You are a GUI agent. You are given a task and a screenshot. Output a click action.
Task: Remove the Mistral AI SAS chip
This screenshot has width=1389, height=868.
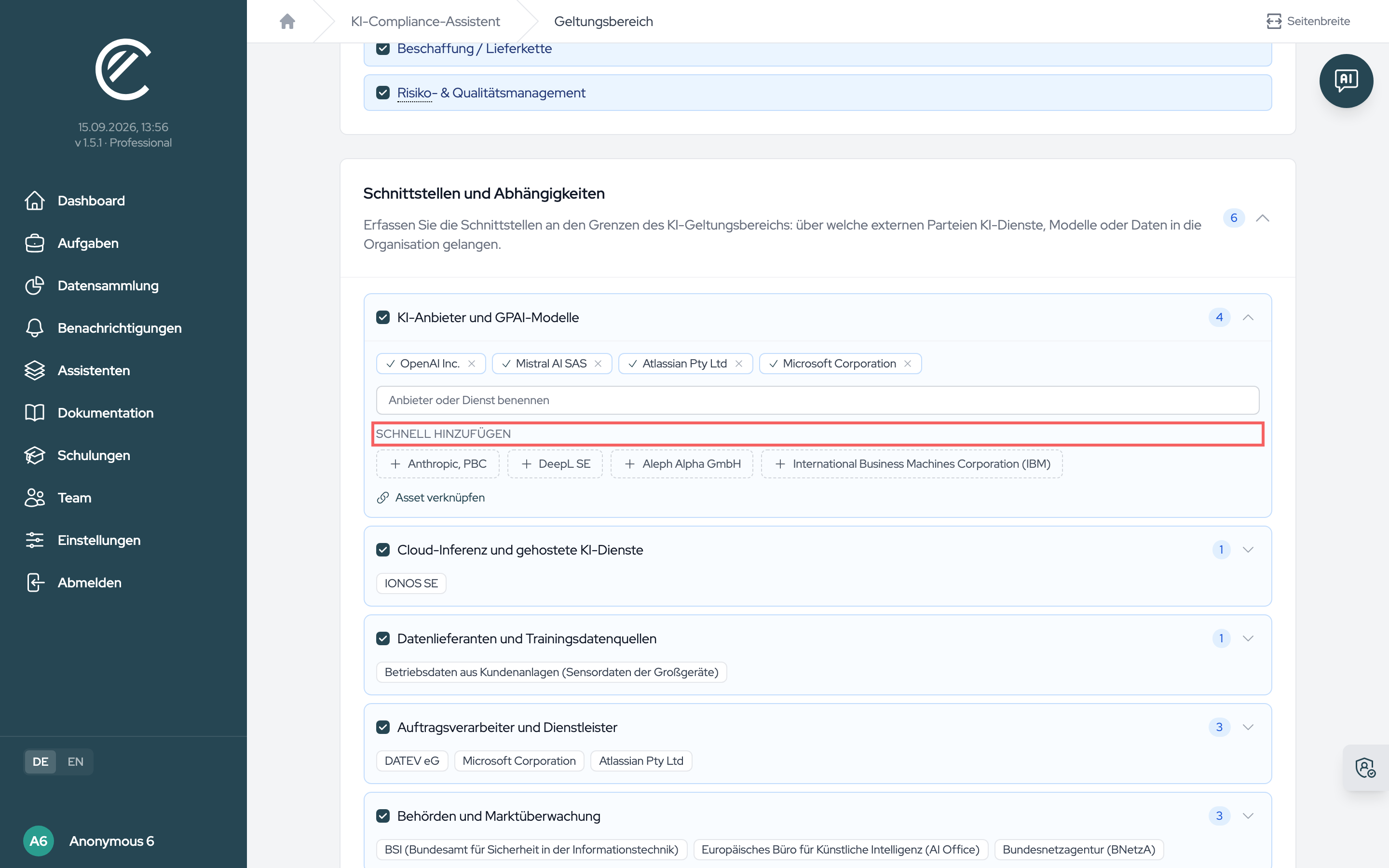pos(598,364)
